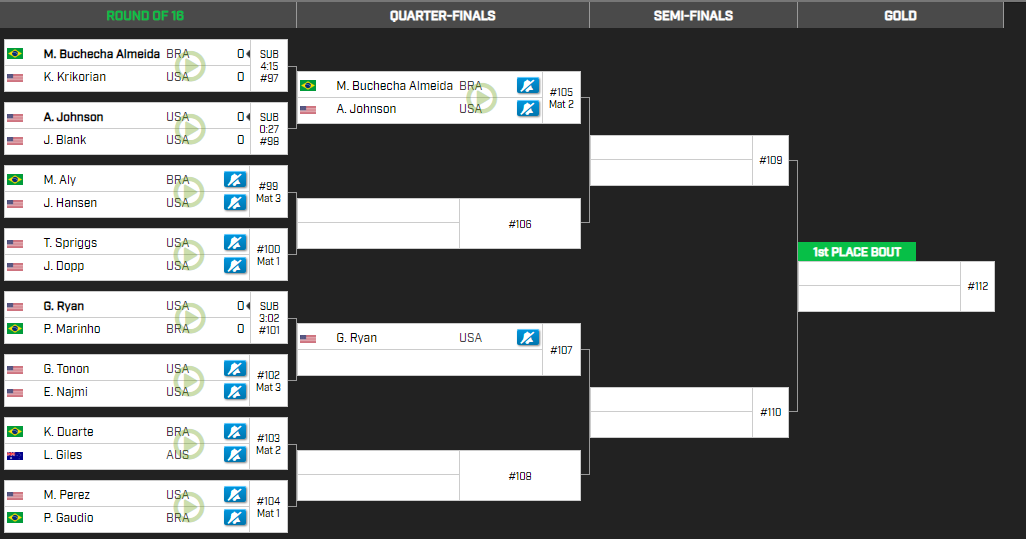1026x539 pixels.
Task: Click the quarter-final blue icon for G. Ryan
Action: 528,338
